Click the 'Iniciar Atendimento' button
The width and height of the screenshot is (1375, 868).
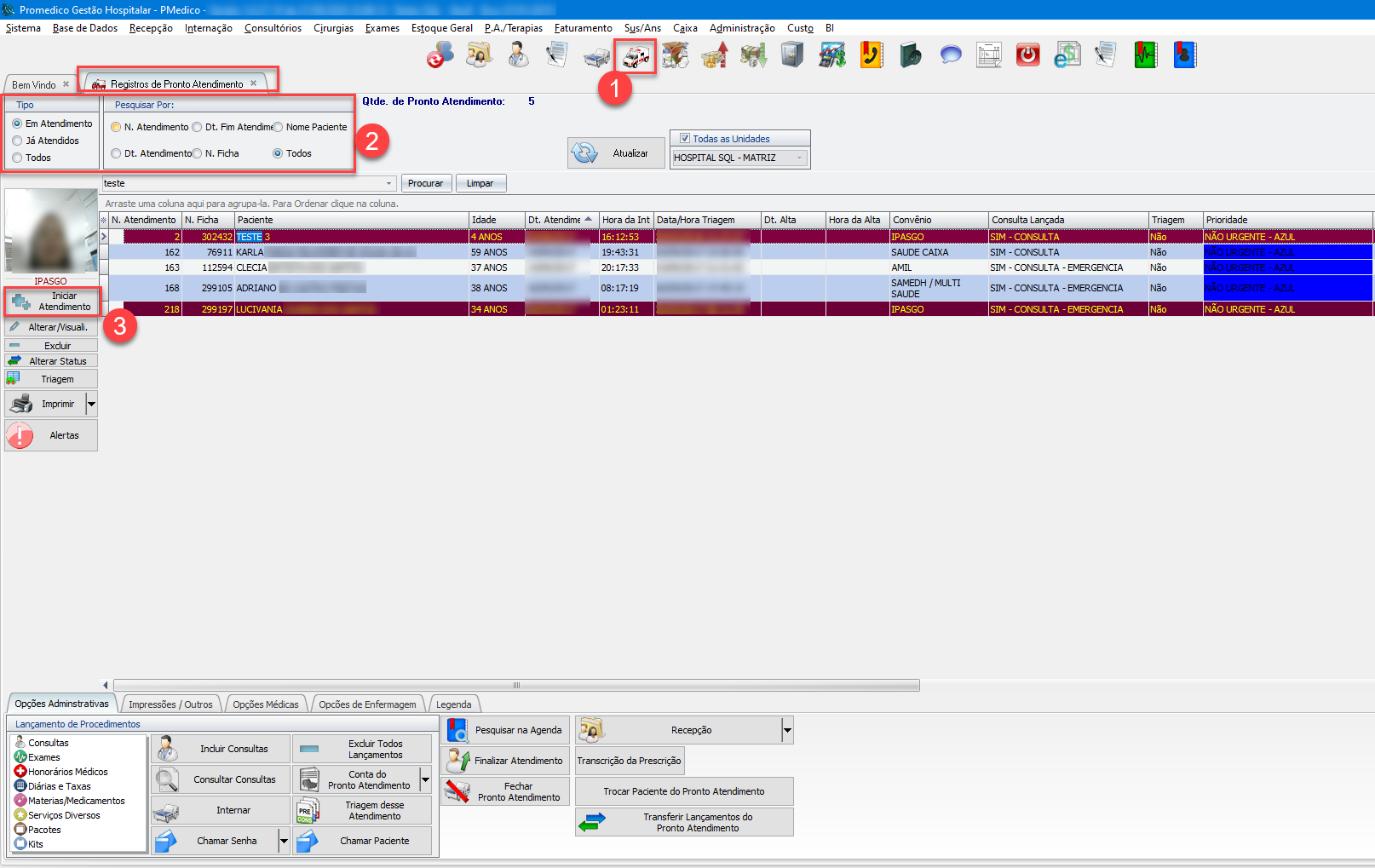click(x=53, y=302)
